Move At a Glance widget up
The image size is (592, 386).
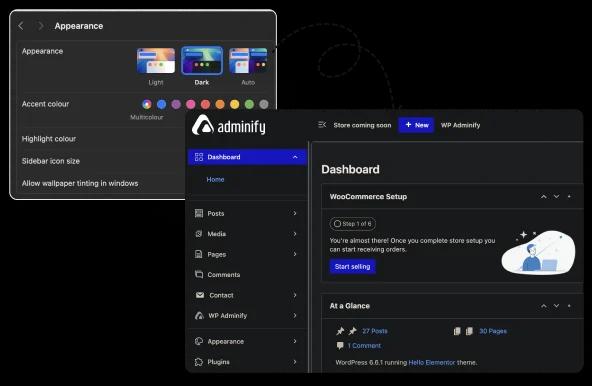pyautogui.click(x=544, y=306)
